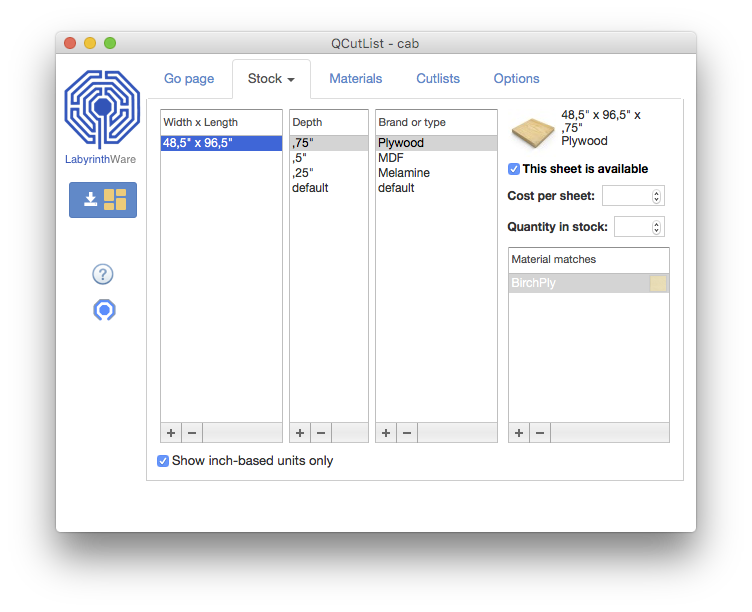Click the LabyrinthWare maze logo

[x=102, y=109]
